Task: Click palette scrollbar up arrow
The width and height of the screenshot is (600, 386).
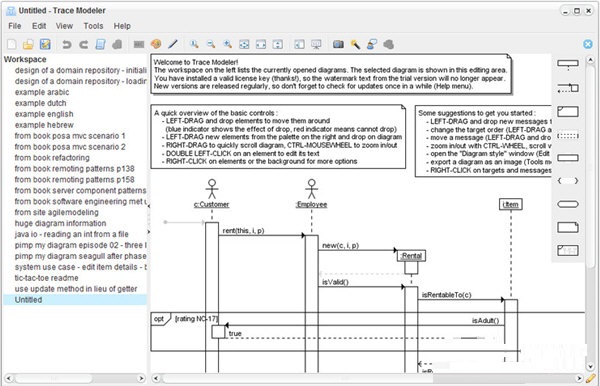Action: [x=590, y=60]
